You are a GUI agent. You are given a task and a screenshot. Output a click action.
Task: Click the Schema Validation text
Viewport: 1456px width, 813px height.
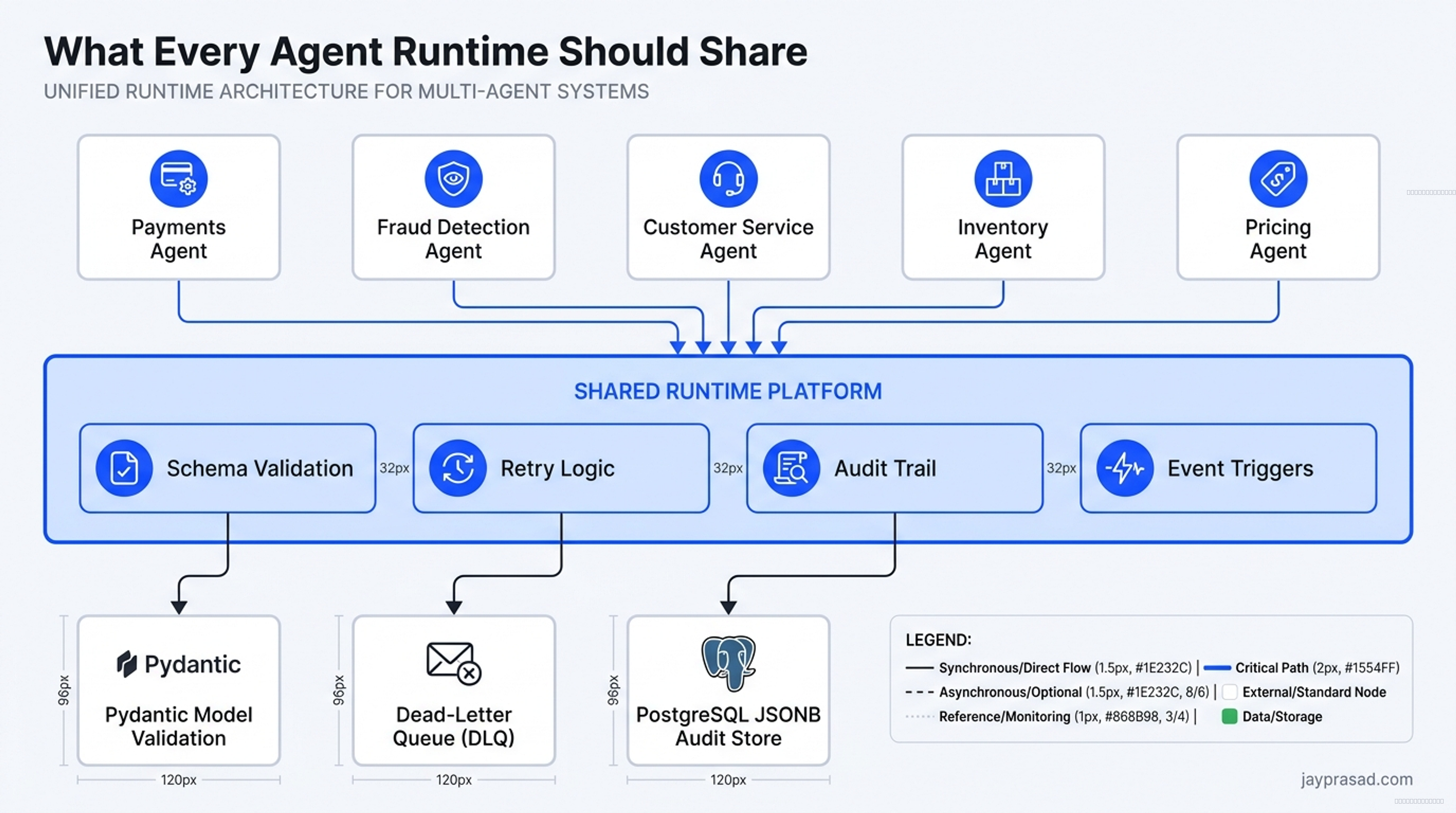(x=260, y=468)
